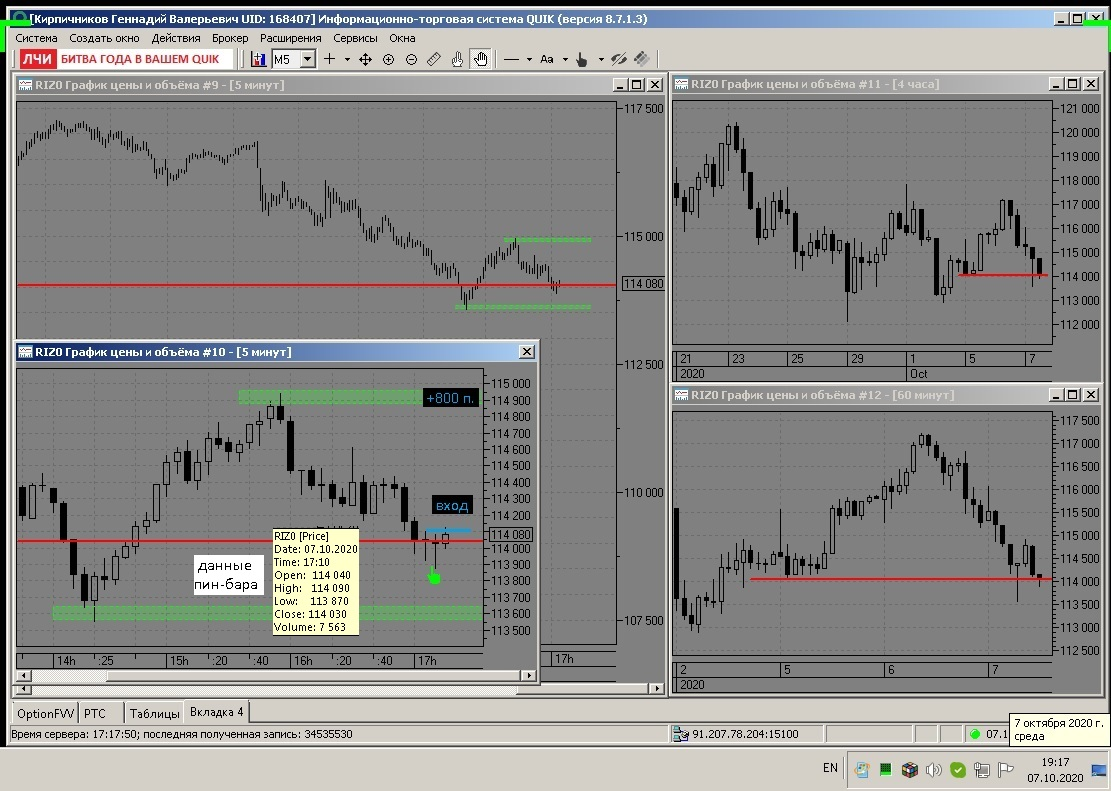Click the network connection status icon
Image resolution: width=1111 pixels, height=791 pixels.
680,734
